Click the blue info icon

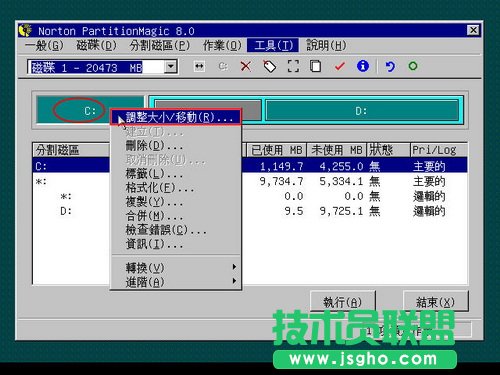coord(363,66)
